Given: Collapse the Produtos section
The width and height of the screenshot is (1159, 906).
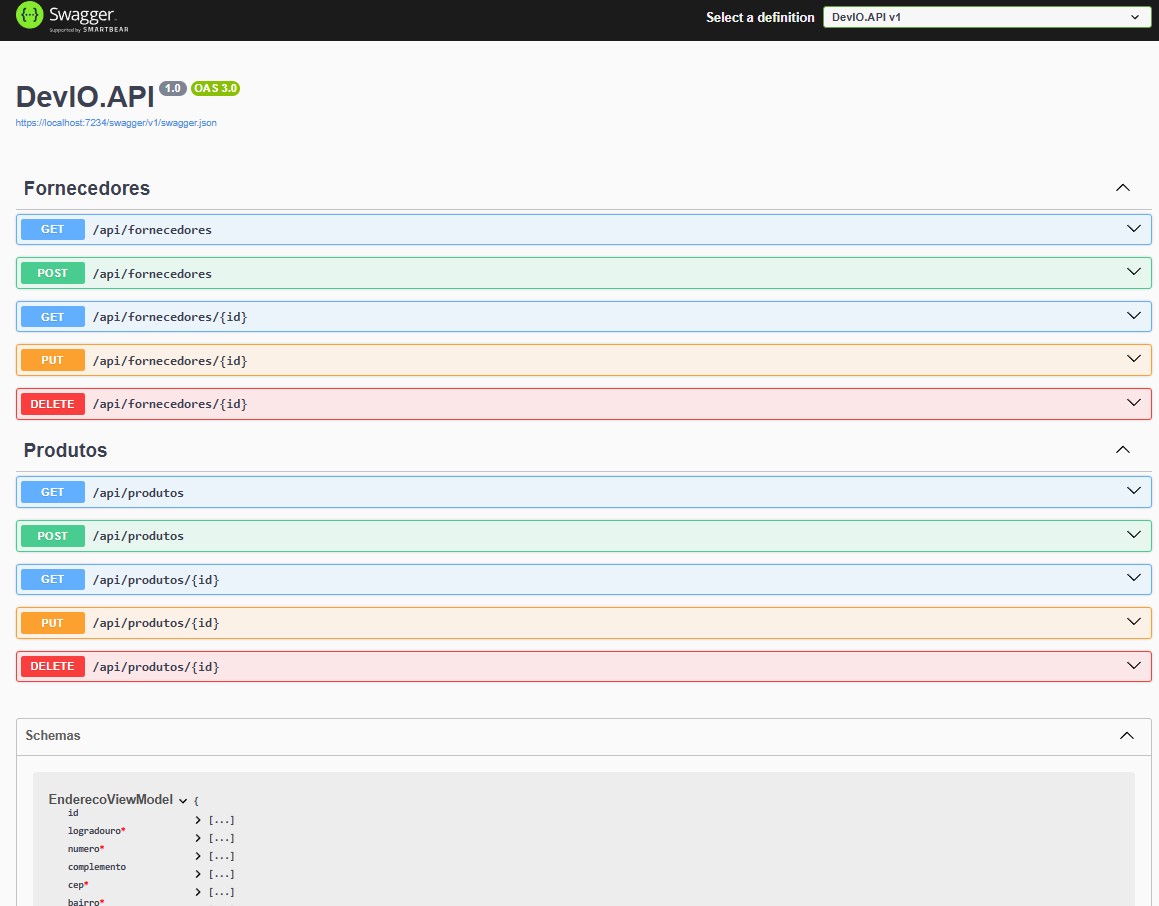Looking at the screenshot, I should tap(1122, 450).
